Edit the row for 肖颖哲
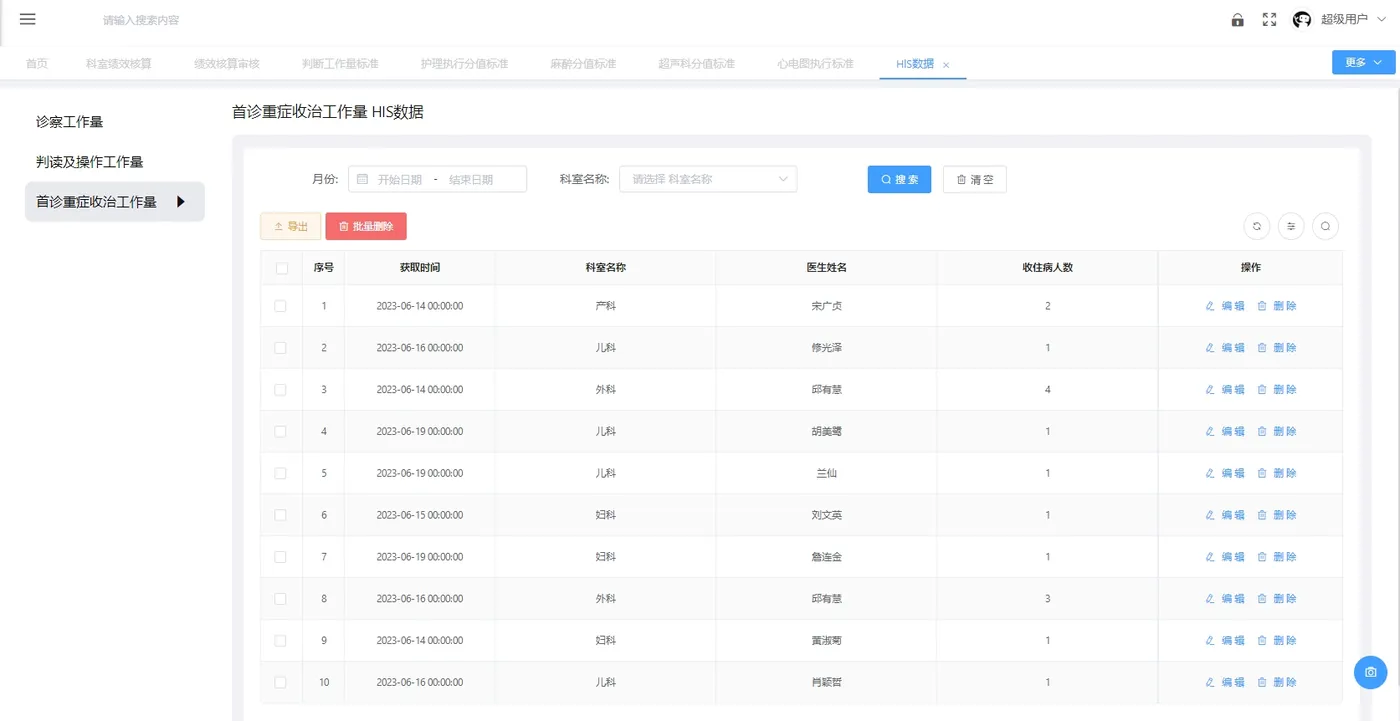 [x=1225, y=683]
